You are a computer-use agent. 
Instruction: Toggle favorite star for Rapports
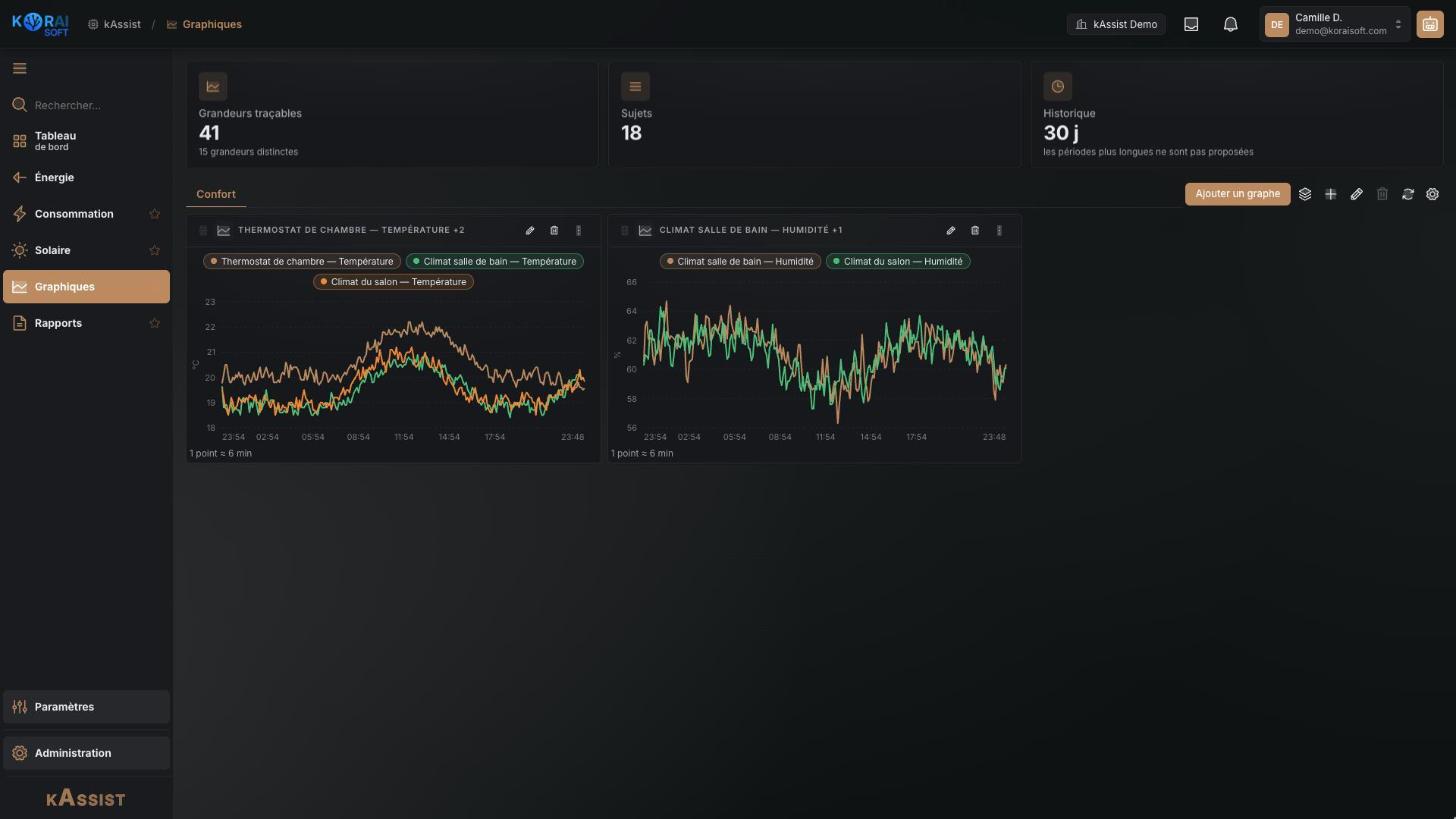pos(154,323)
